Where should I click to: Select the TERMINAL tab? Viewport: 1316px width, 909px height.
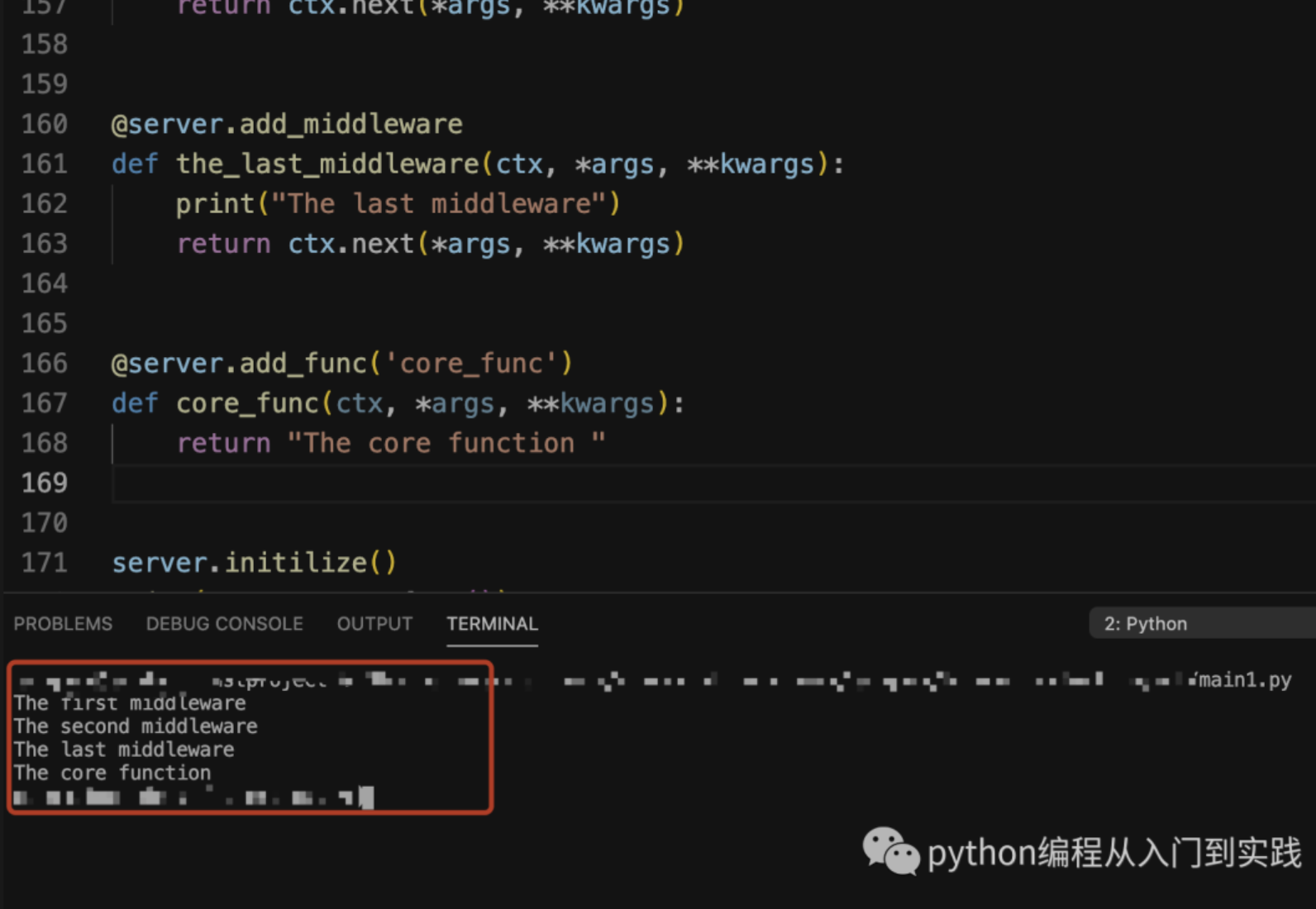coord(493,624)
